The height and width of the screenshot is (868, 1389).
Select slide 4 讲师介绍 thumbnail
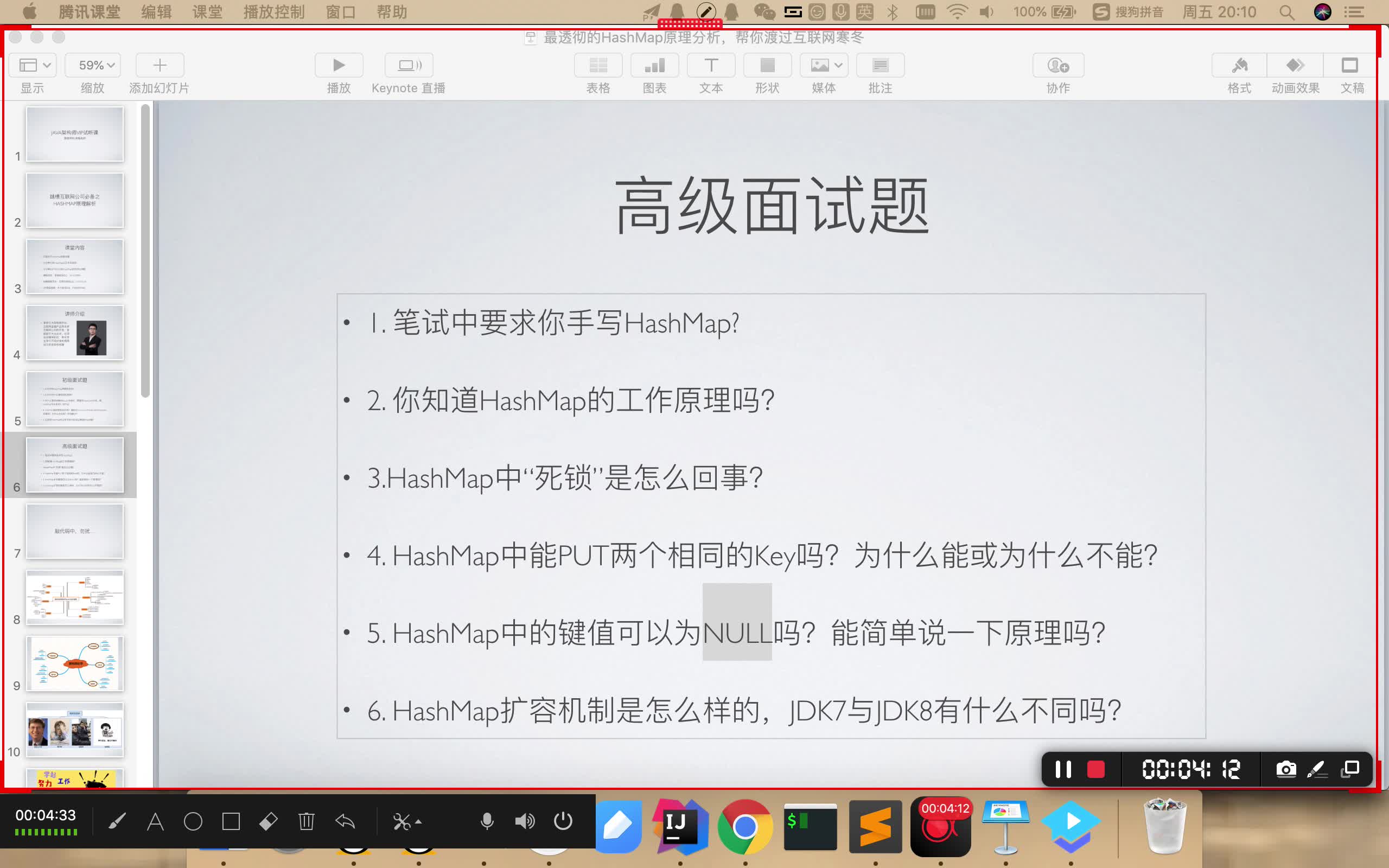pyautogui.click(x=75, y=333)
